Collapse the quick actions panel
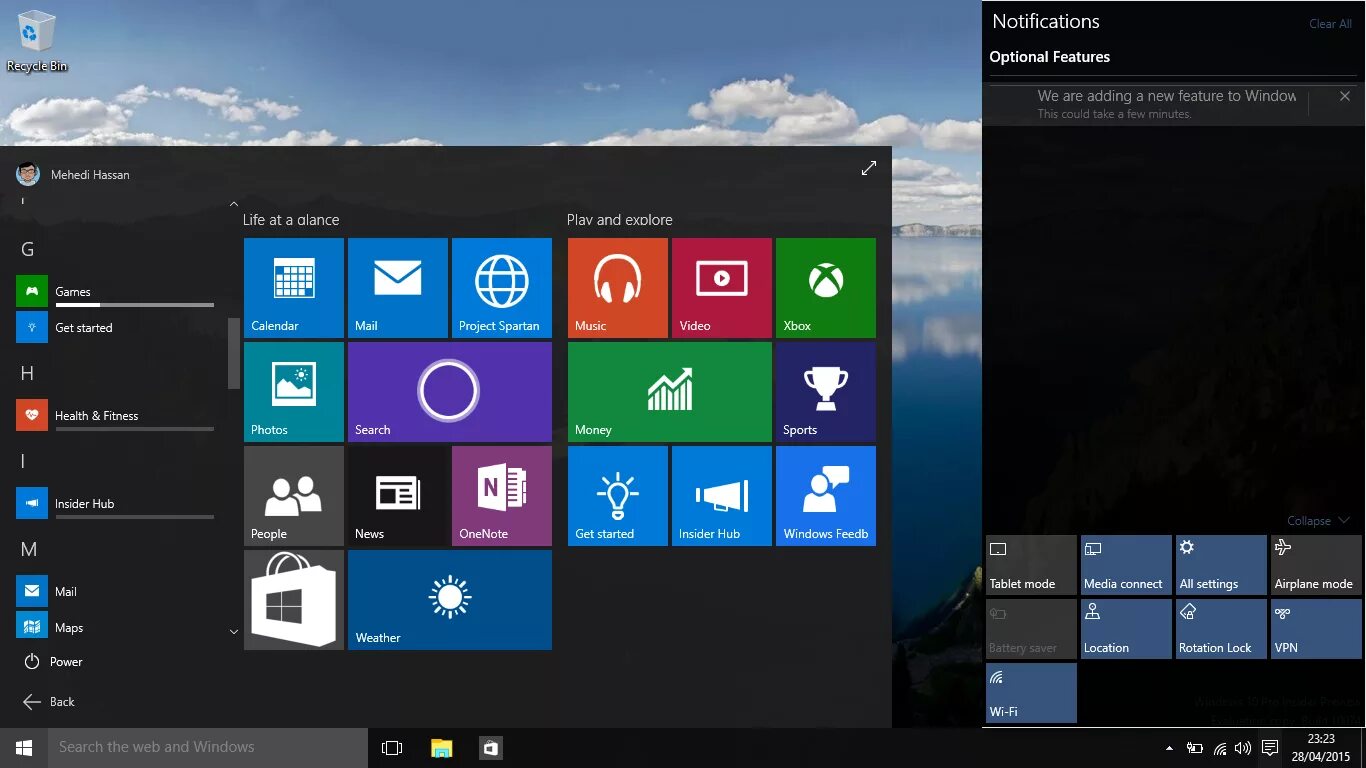Viewport: 1366px width, 768px height. click(x=1319, y=521)
